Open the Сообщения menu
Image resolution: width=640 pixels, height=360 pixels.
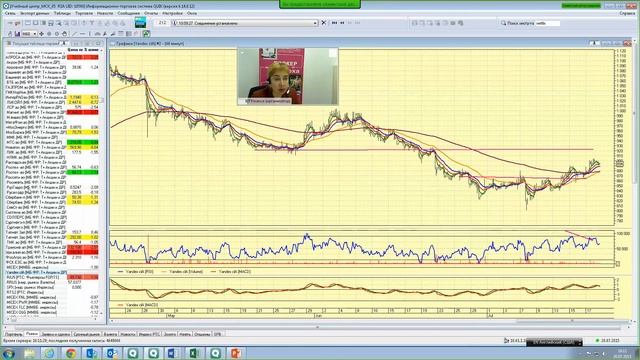pyautogui.click(x=129, y=13)
